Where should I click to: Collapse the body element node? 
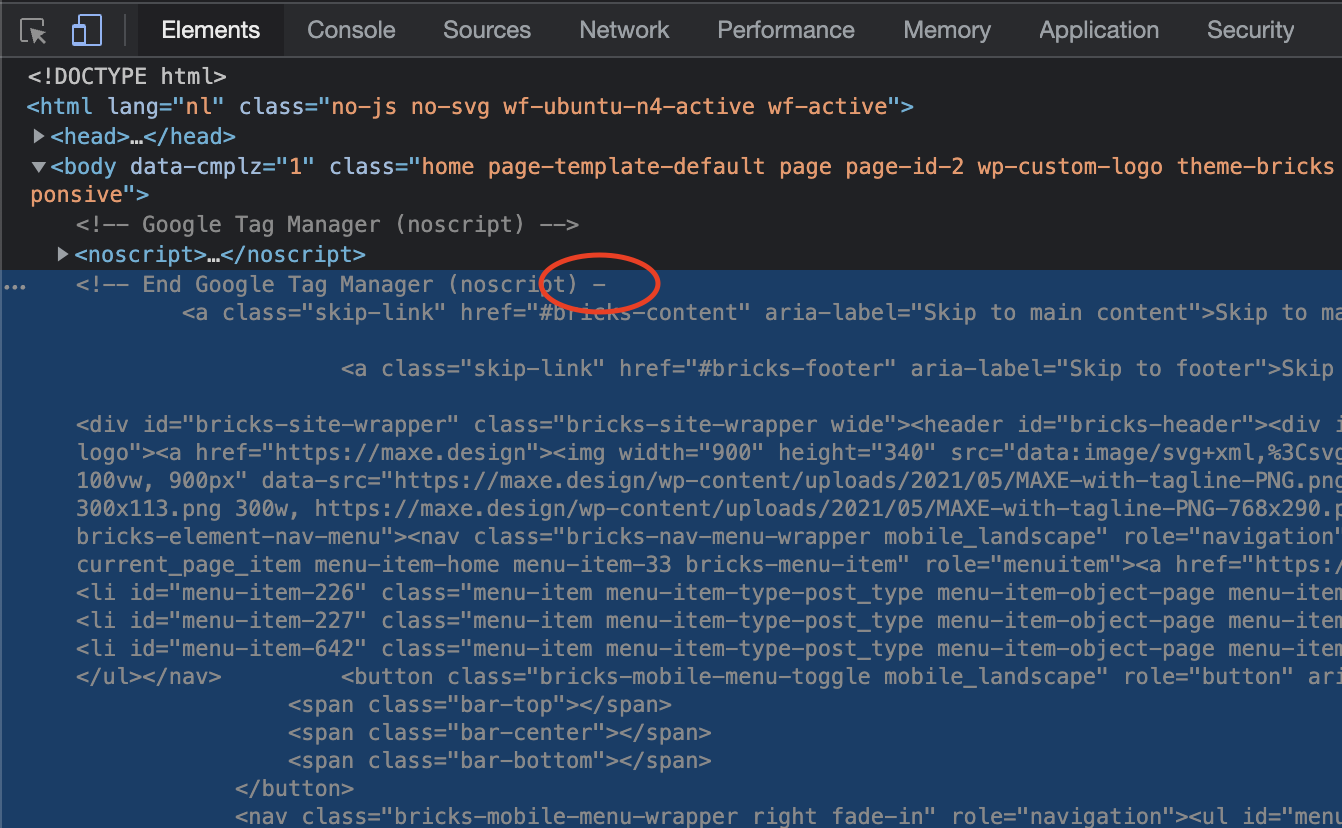(x=39, y=166)
